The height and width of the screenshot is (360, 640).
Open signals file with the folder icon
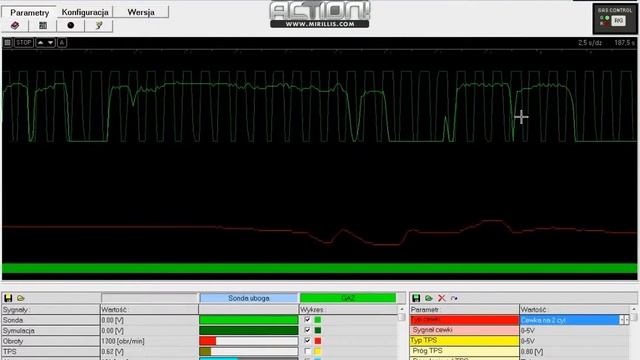[x=20, y=298]
